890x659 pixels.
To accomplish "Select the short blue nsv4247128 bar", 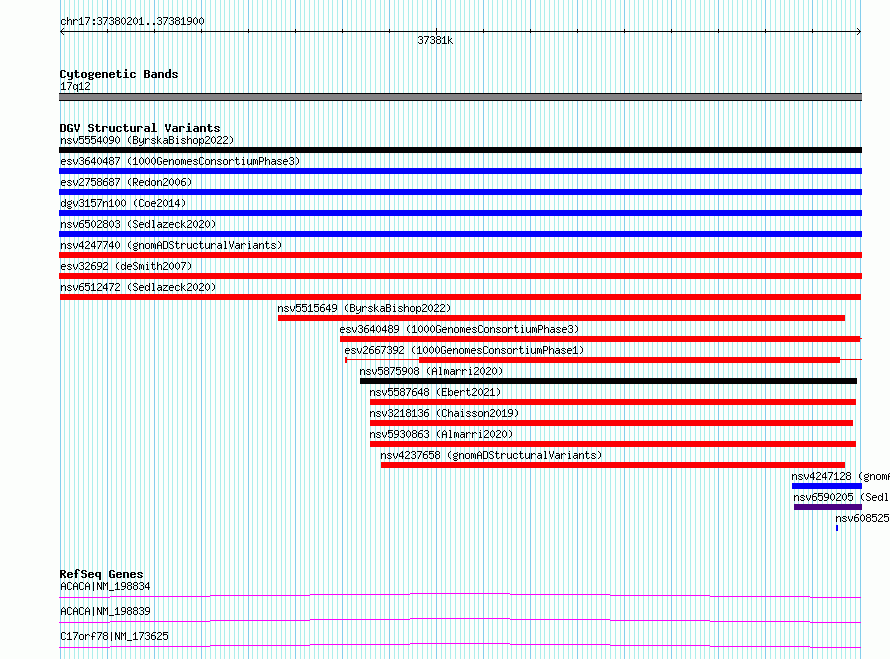I will 827,486.
